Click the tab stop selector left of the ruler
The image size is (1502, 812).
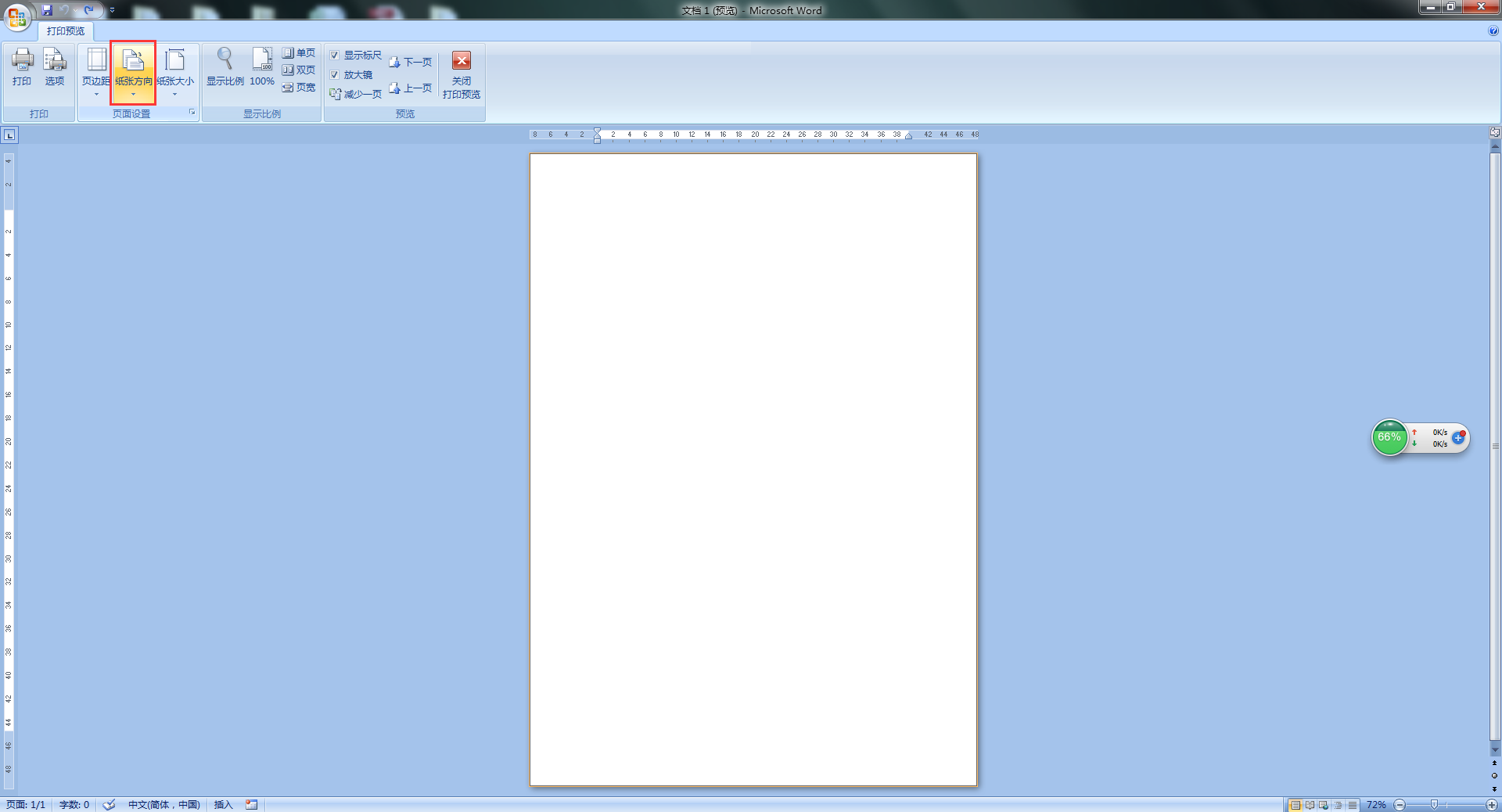[x=9, y=135]
